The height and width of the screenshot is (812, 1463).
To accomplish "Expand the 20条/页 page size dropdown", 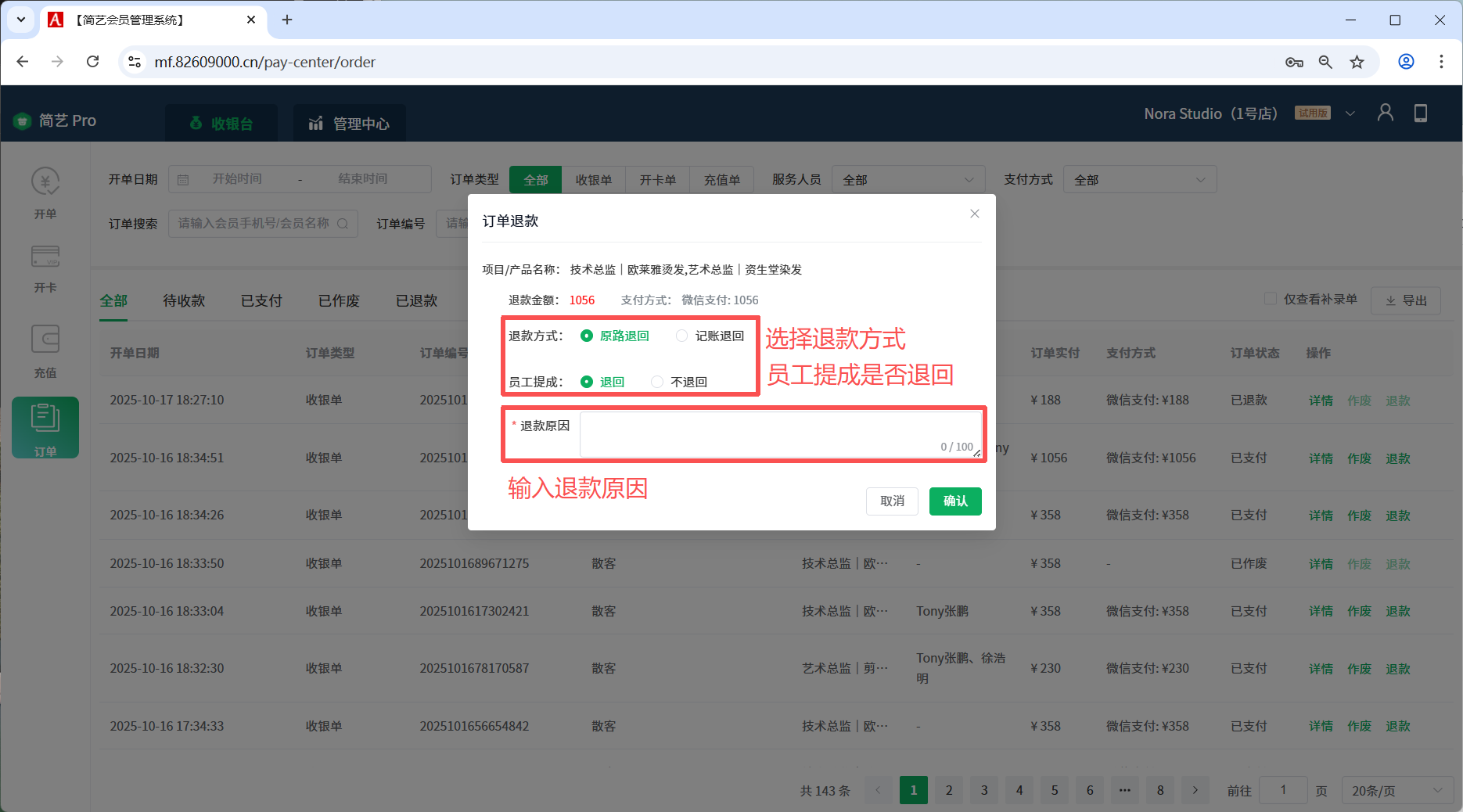I will pyautogui.click(x=1396, y=791).
